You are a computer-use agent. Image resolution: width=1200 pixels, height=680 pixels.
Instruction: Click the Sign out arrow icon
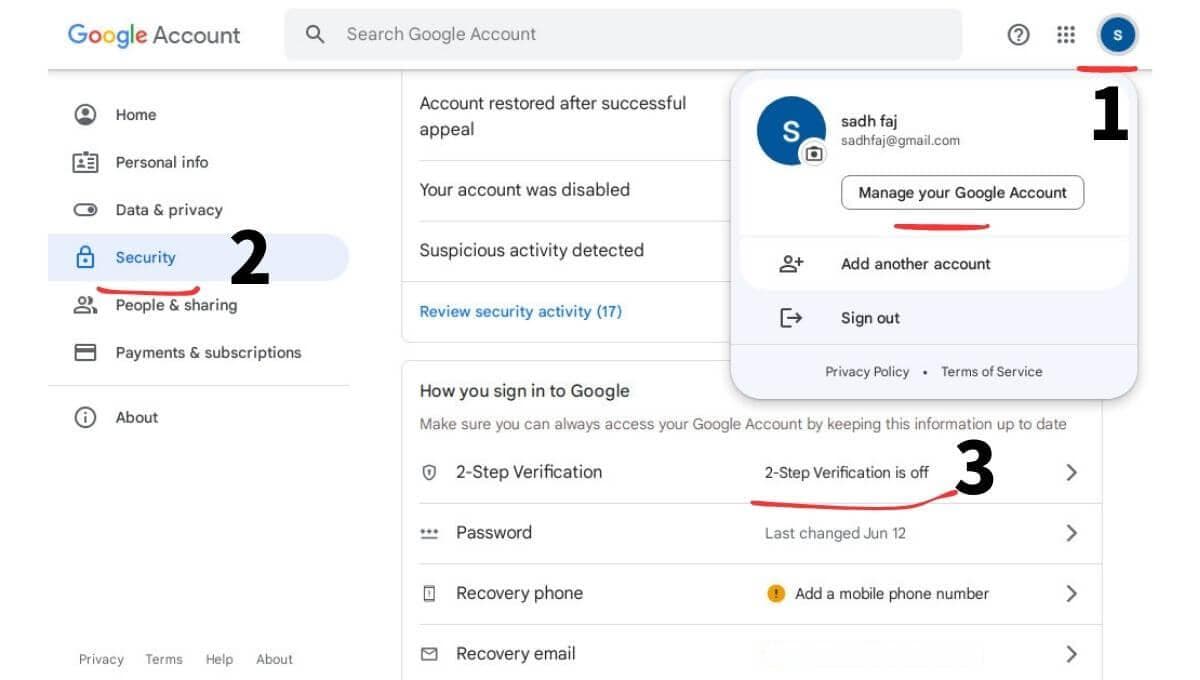pos(791,318)
